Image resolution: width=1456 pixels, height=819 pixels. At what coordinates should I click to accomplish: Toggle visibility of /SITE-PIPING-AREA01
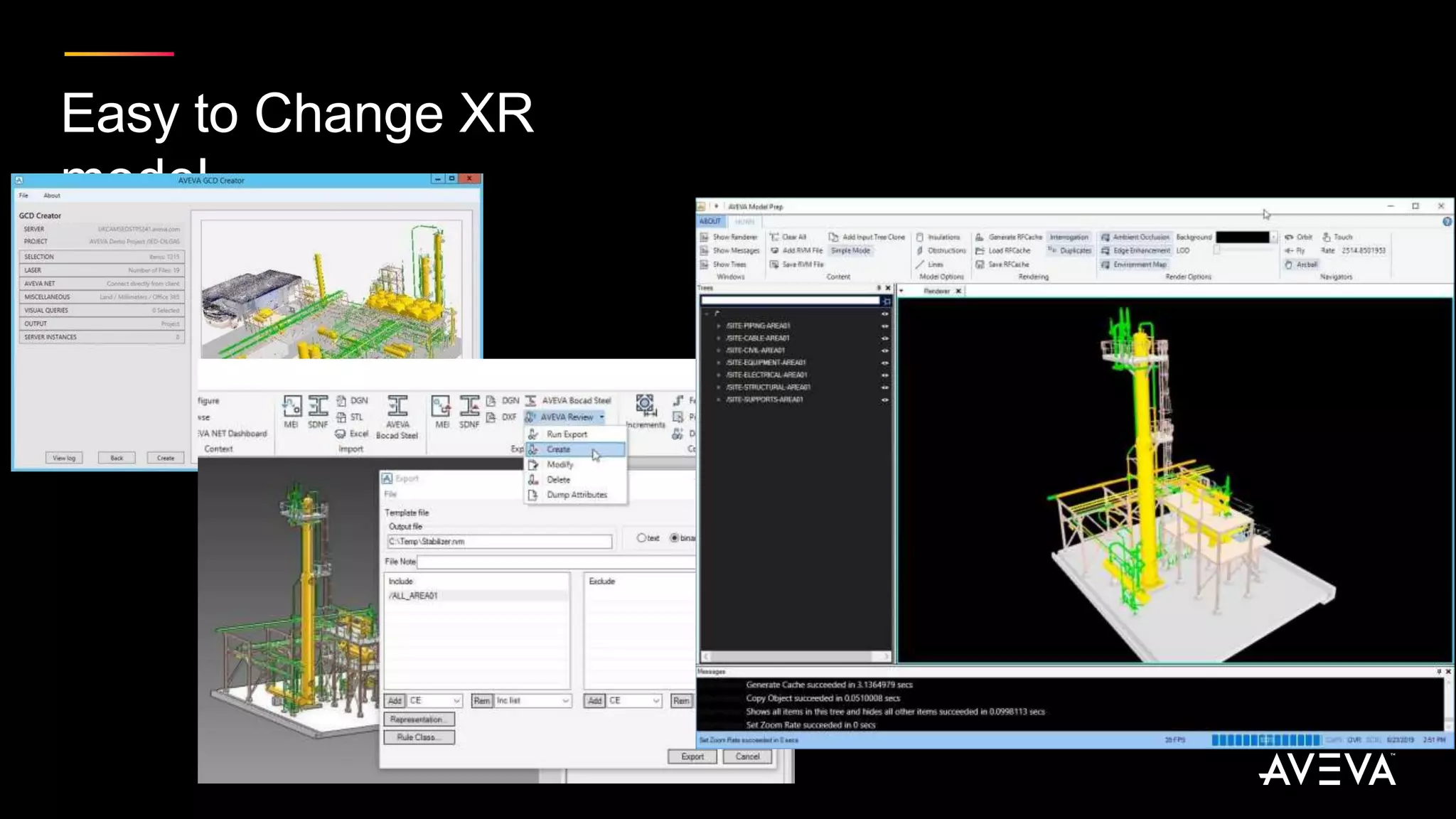pos(885,326)
